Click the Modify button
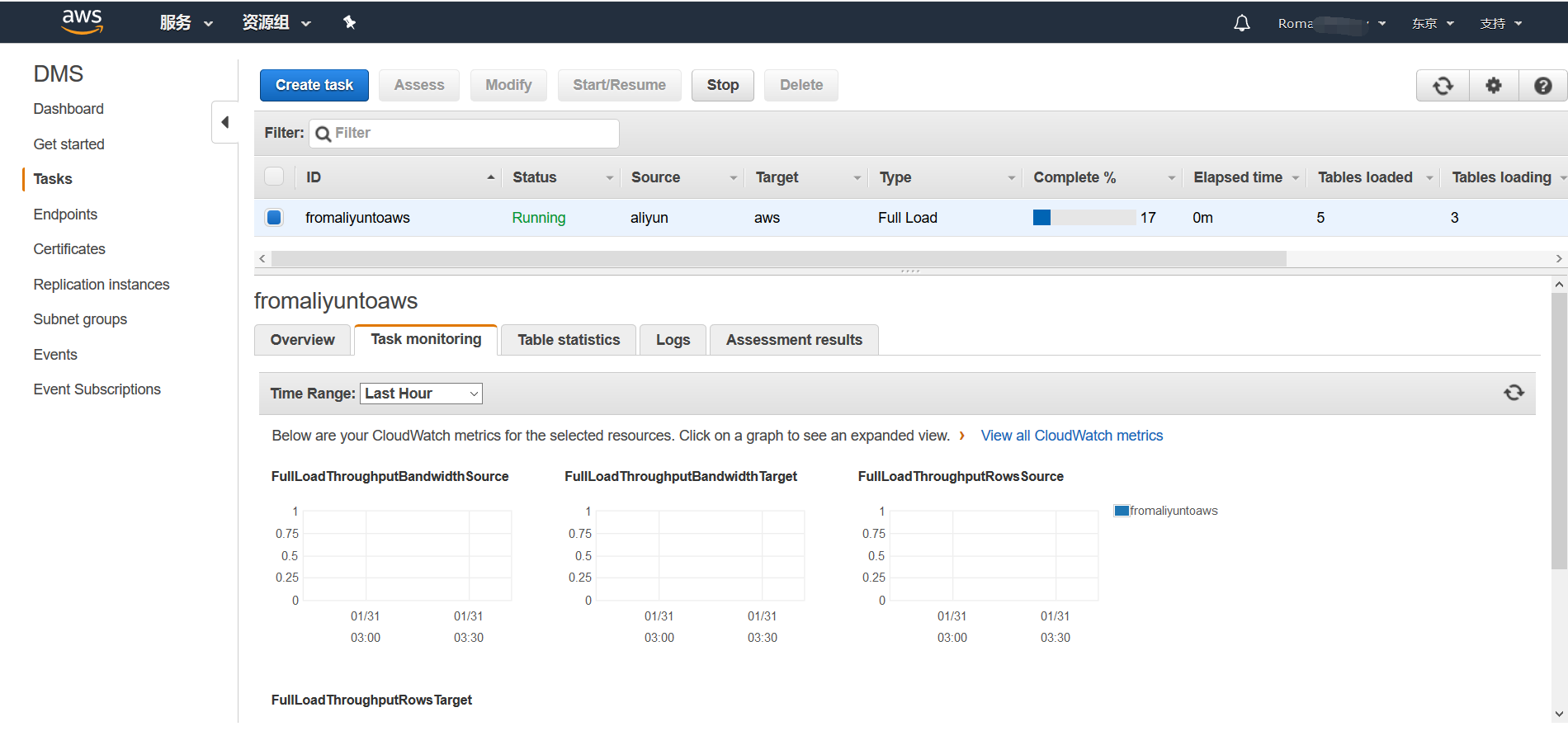The width and height of the screenshot is (1568, 731). (x=508, y=85)
